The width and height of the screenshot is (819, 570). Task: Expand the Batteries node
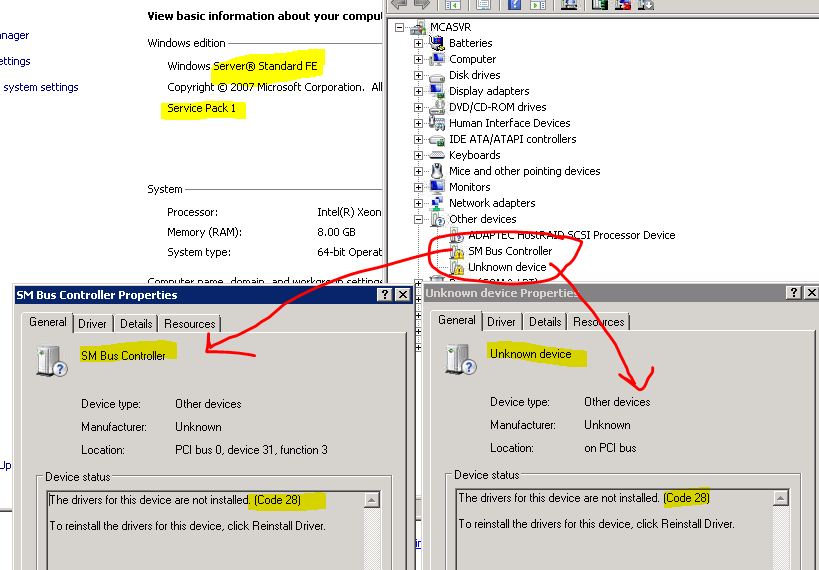point(418,43)
